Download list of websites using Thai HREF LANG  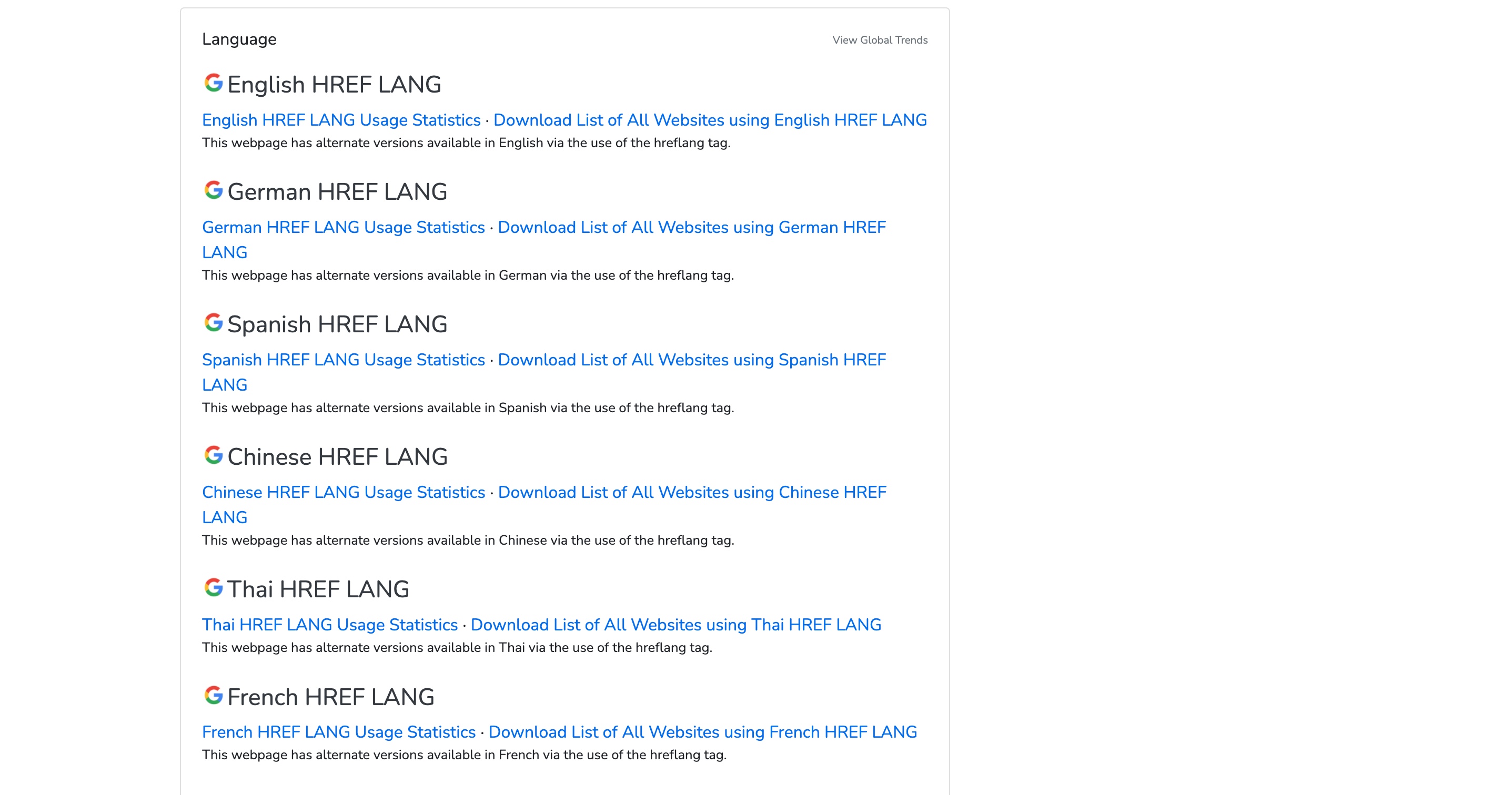pyautogui.click(x=676, y=625)
